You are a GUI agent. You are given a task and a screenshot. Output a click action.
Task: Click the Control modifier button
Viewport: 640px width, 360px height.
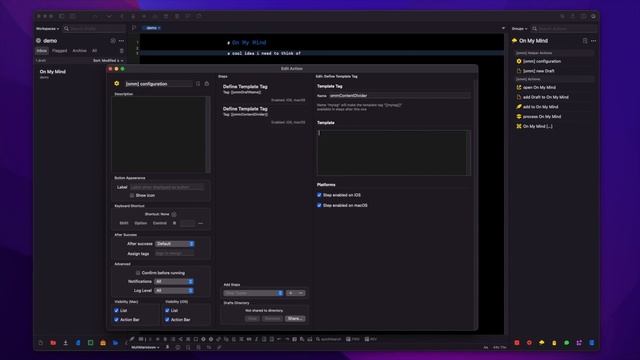pos(160,223)
